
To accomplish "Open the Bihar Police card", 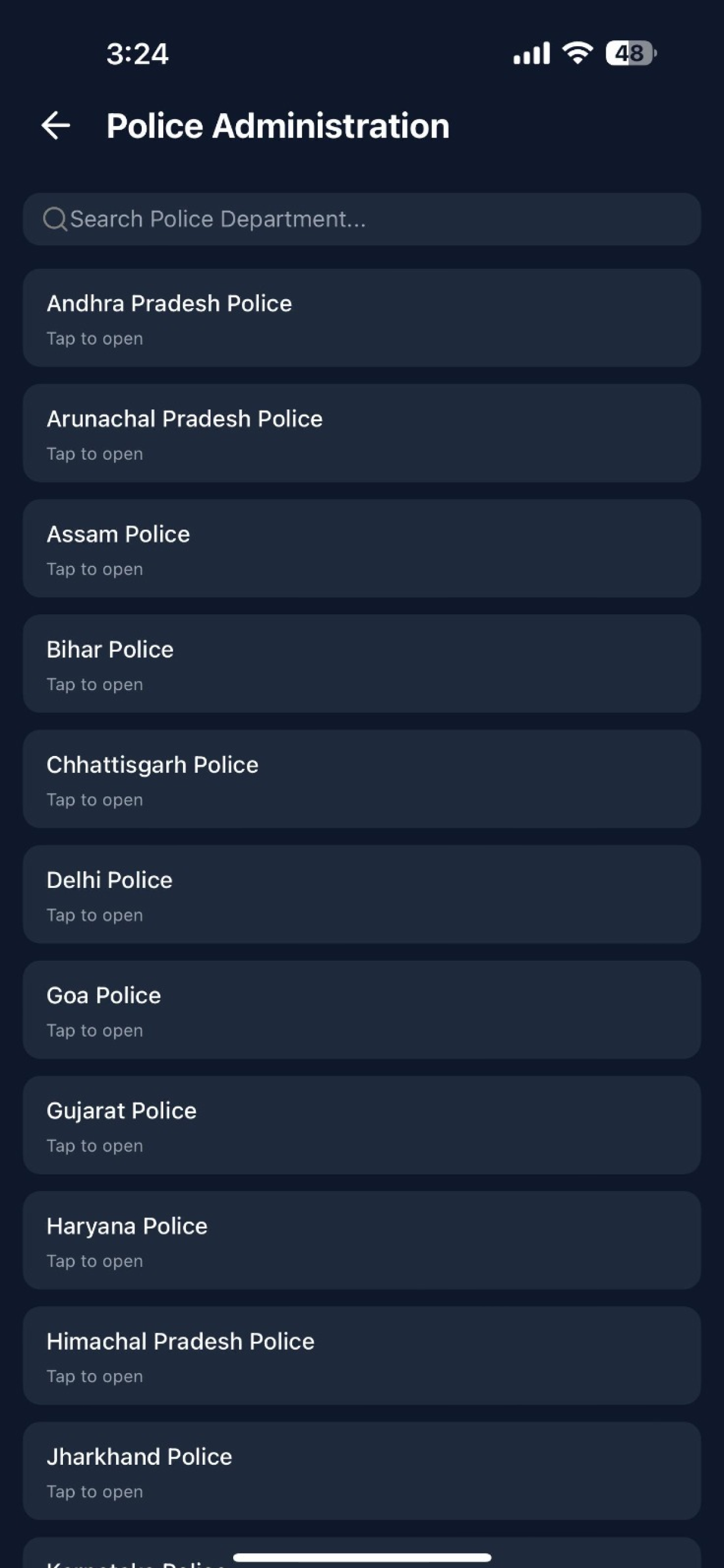I will tap(362, 663).
